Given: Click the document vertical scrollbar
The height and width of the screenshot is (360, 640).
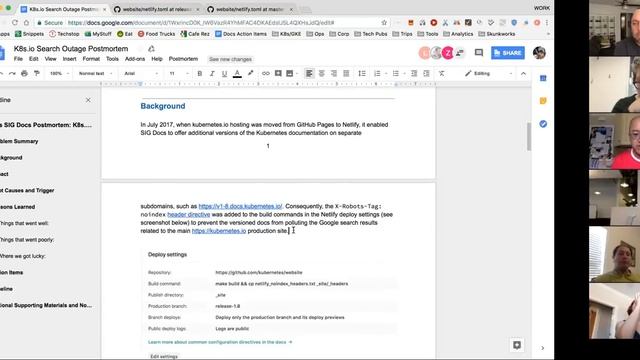Looking at the screenshot, I should click(529, 136).
